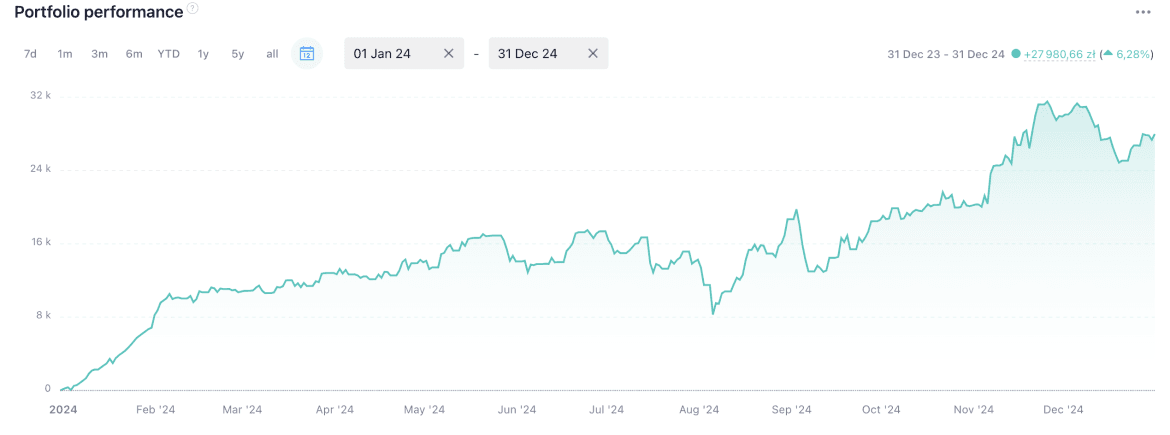Clear the 01 Jan 24 start date

448,54
